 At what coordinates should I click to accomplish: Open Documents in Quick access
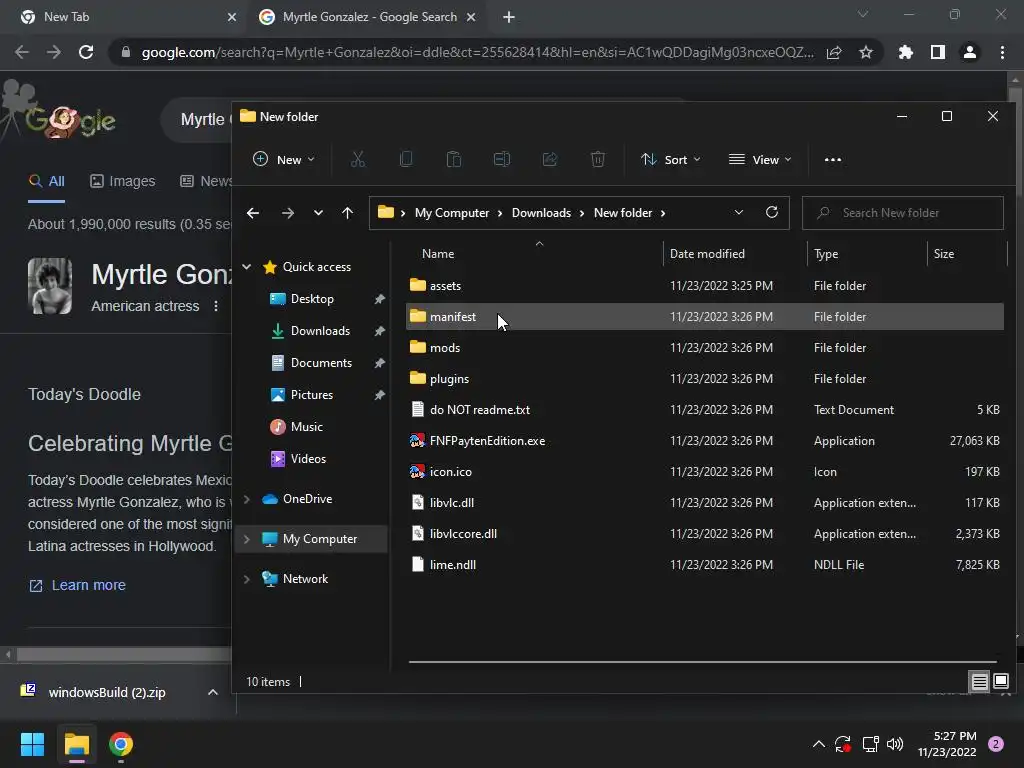321,362
